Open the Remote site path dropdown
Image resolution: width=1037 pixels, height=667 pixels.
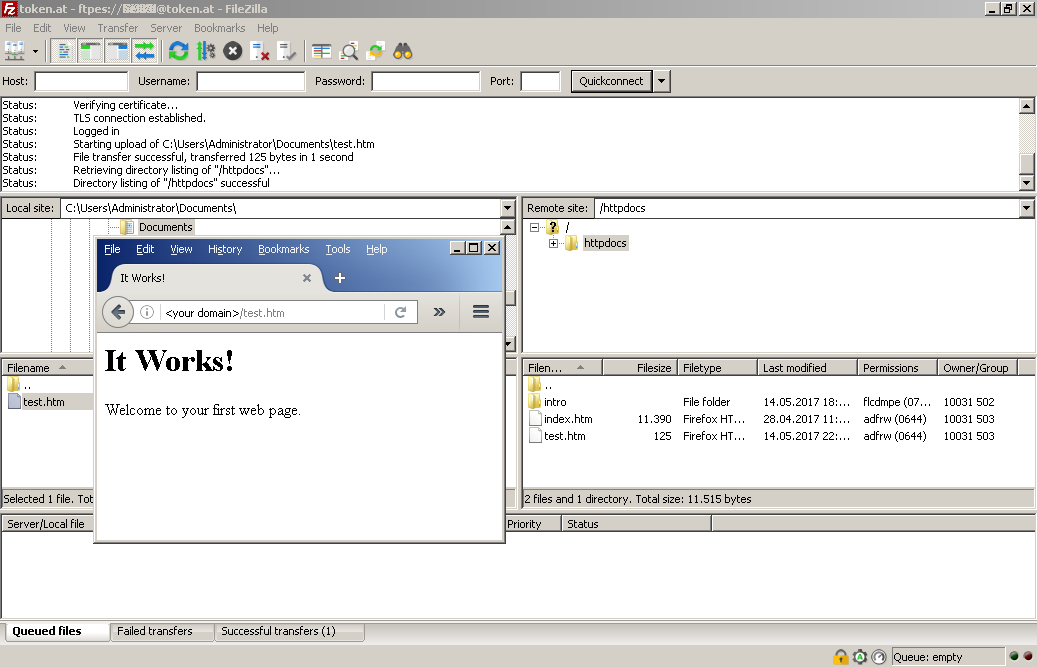1026,208
